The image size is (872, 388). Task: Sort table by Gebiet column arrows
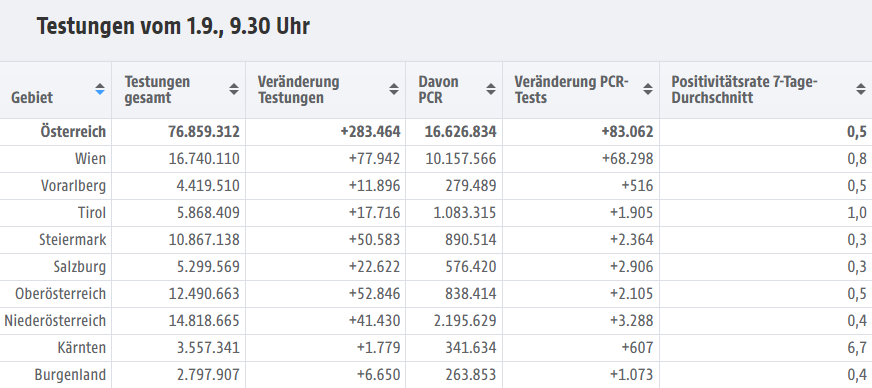[x=100, y=89]
